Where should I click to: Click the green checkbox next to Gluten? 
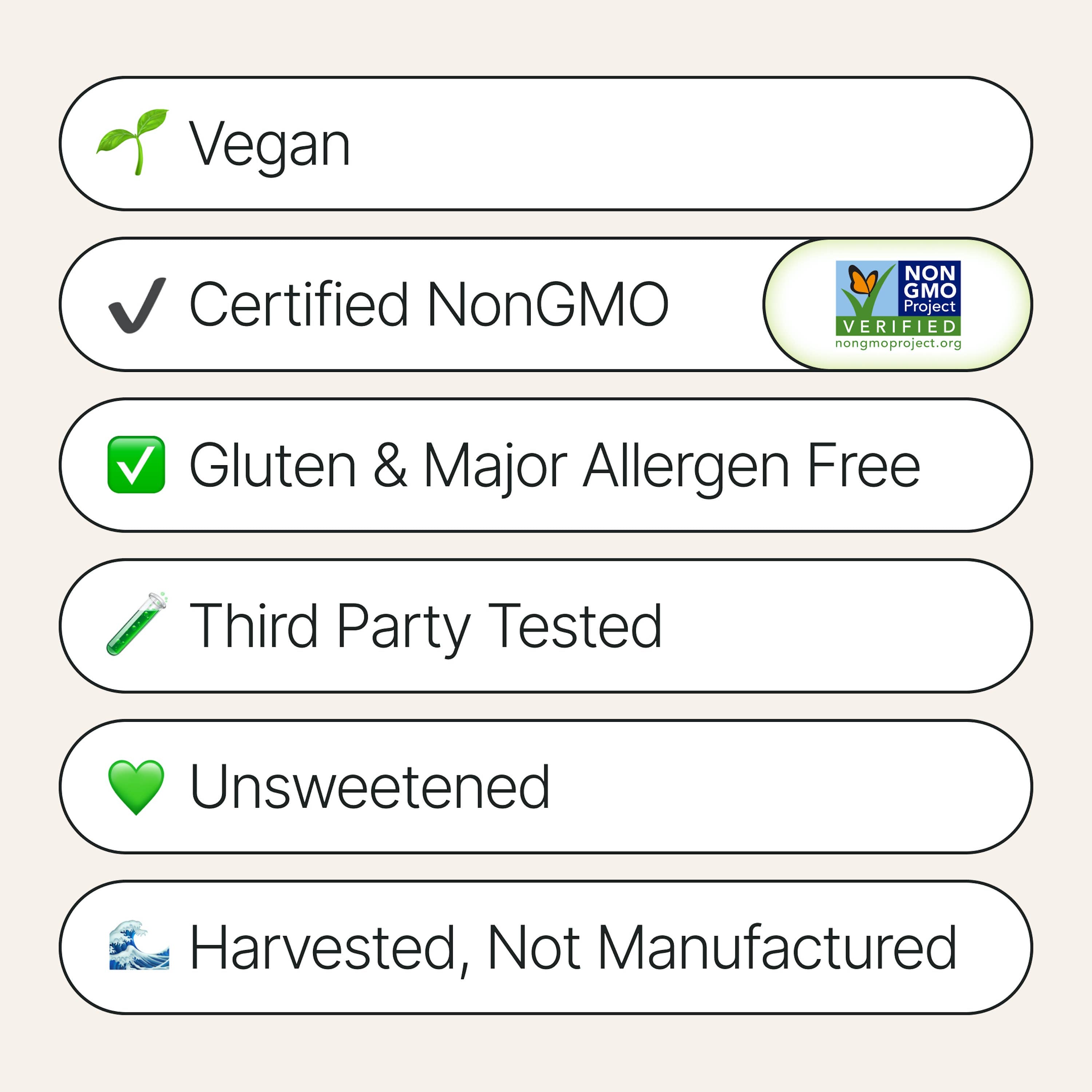click(x=136, y=464)
